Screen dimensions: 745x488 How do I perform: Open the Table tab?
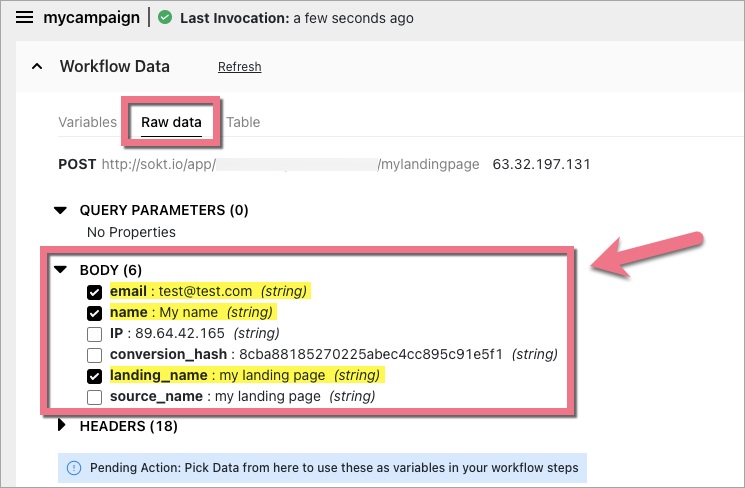[x=243, y=122]
